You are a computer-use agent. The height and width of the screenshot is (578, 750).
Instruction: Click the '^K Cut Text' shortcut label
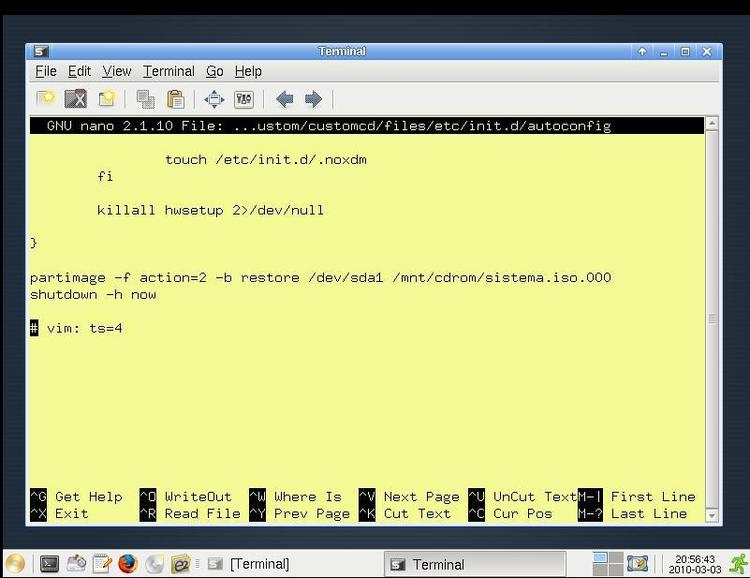[405, 514]
